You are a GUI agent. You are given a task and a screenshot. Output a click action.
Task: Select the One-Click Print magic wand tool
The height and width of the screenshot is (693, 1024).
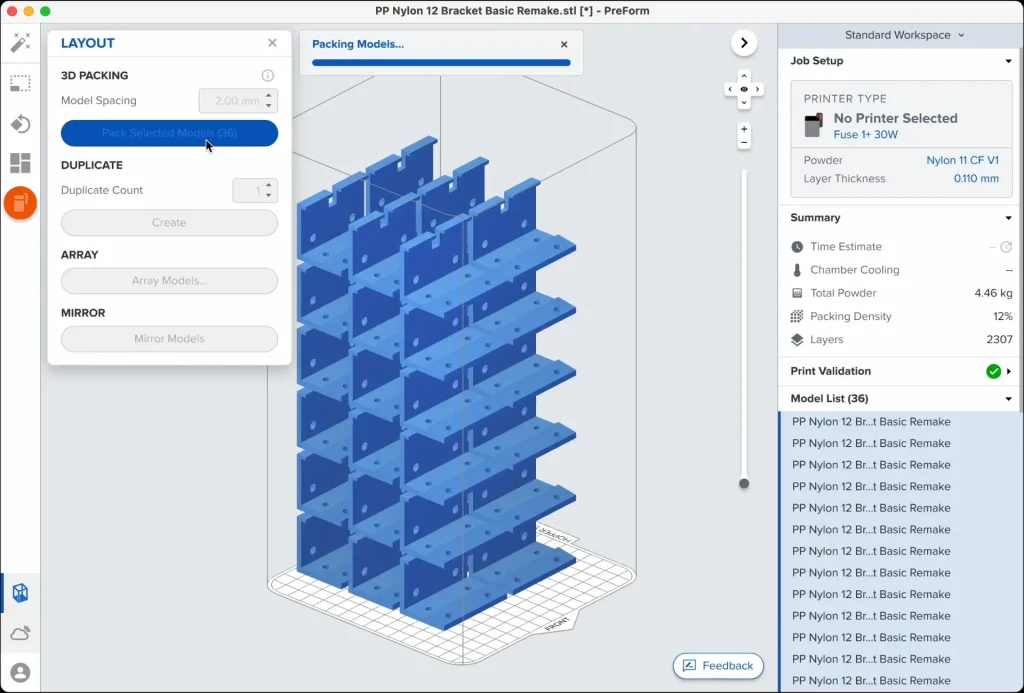tap(20, 42)
